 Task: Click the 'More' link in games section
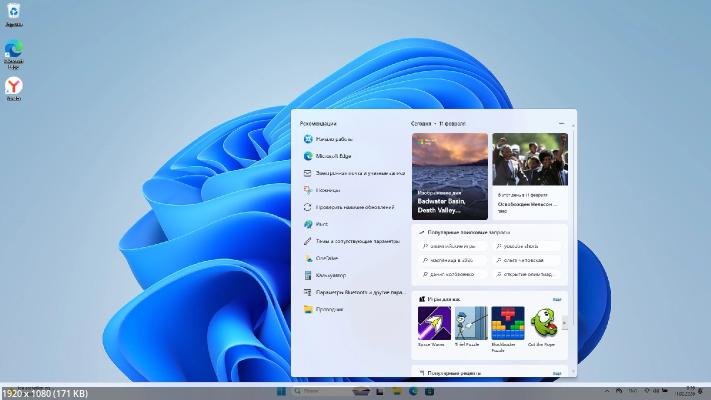pos(557,299)
